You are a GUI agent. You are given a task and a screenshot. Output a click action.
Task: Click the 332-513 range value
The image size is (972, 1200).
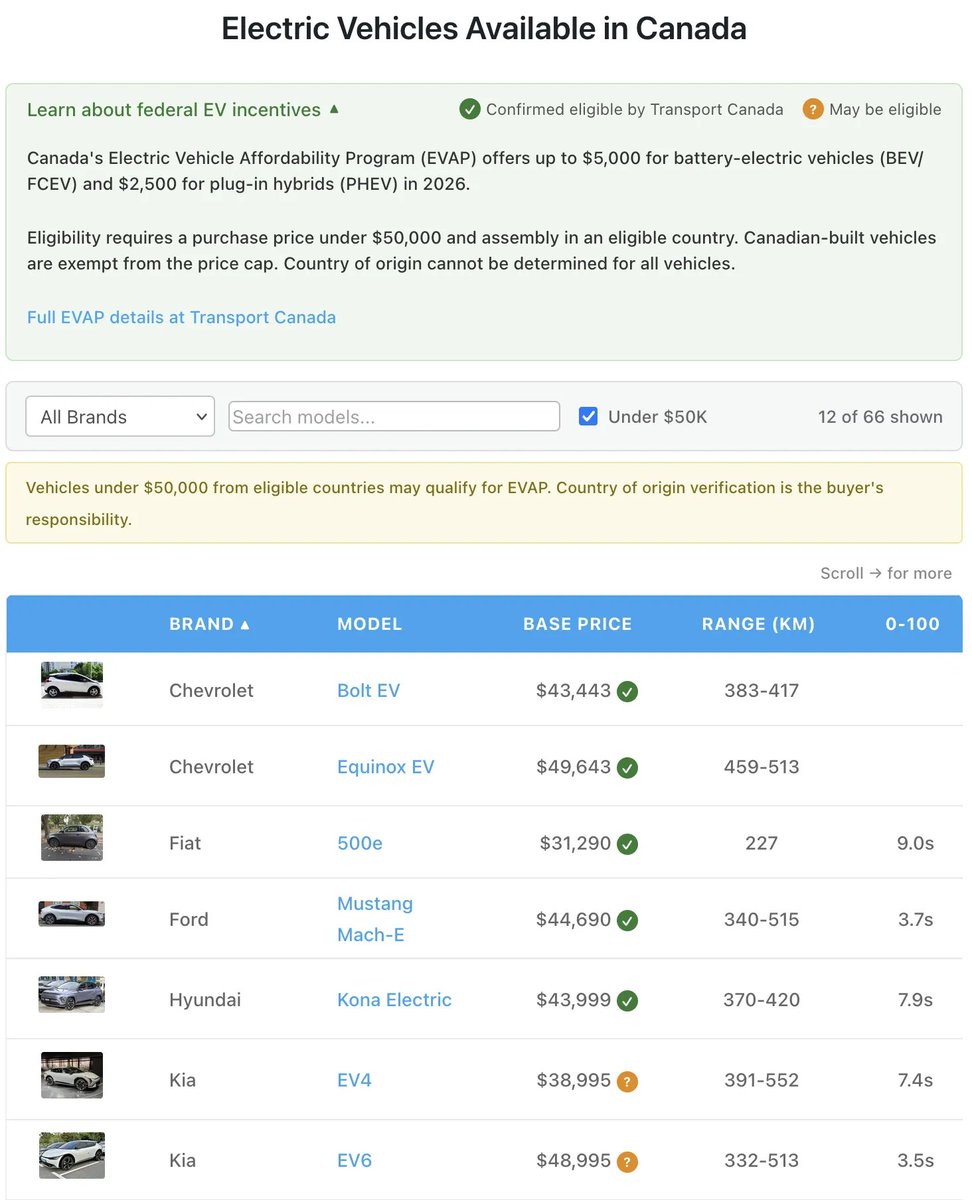[x=761, y=1161]
